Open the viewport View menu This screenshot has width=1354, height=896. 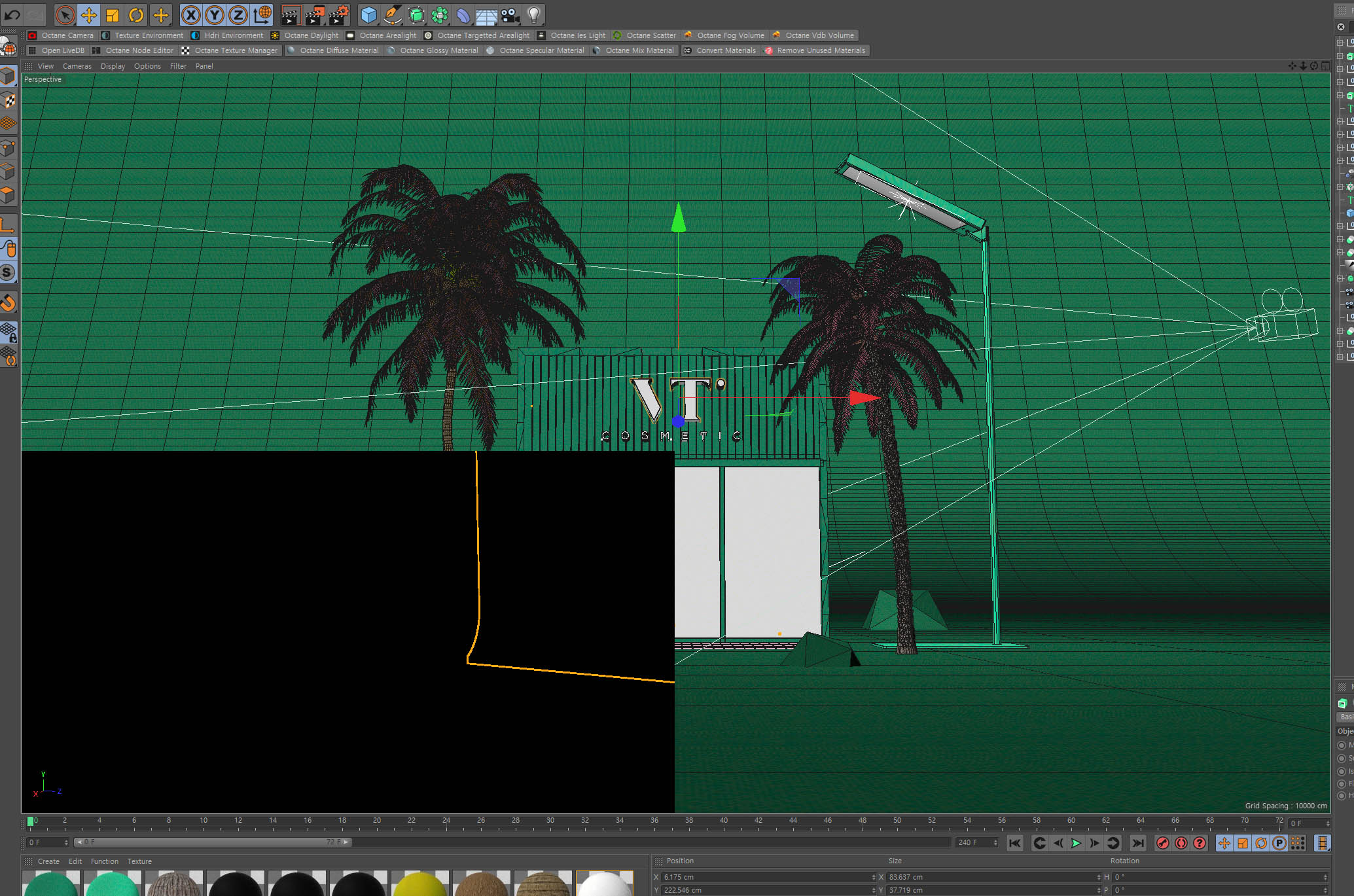pos(46,66)
